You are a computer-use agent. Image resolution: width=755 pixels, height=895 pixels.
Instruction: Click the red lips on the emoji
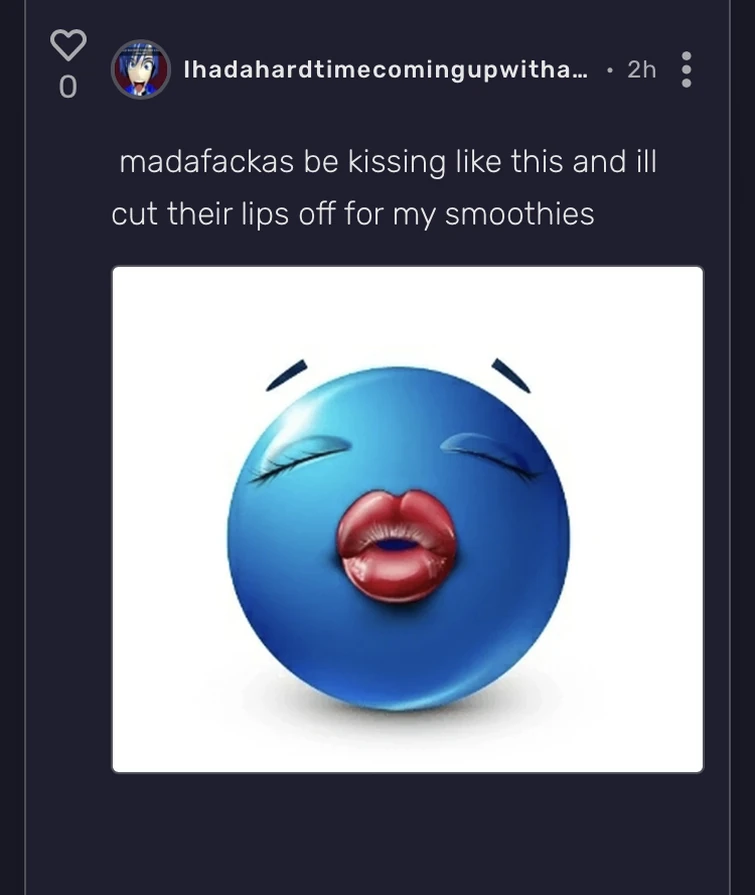coord(397,546)
